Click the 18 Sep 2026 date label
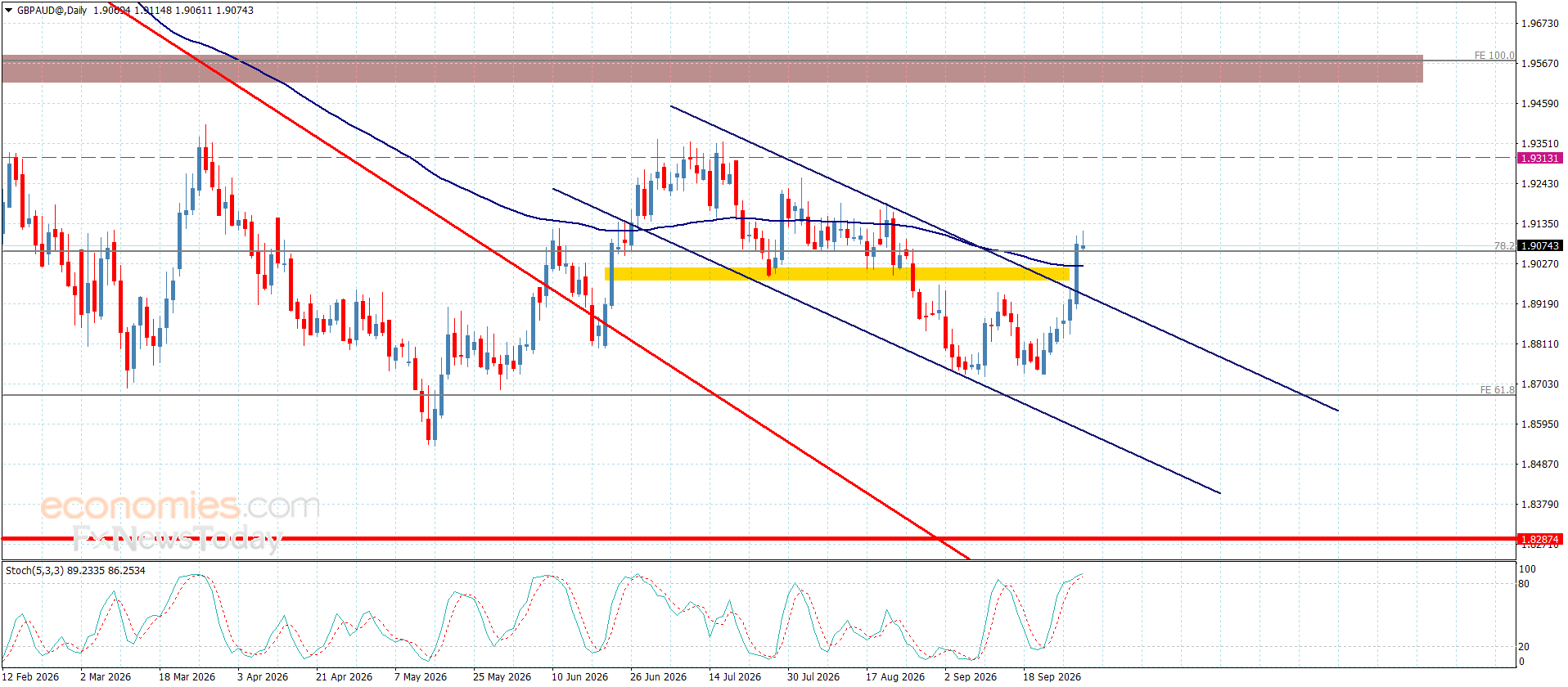 pos(1052,677)
